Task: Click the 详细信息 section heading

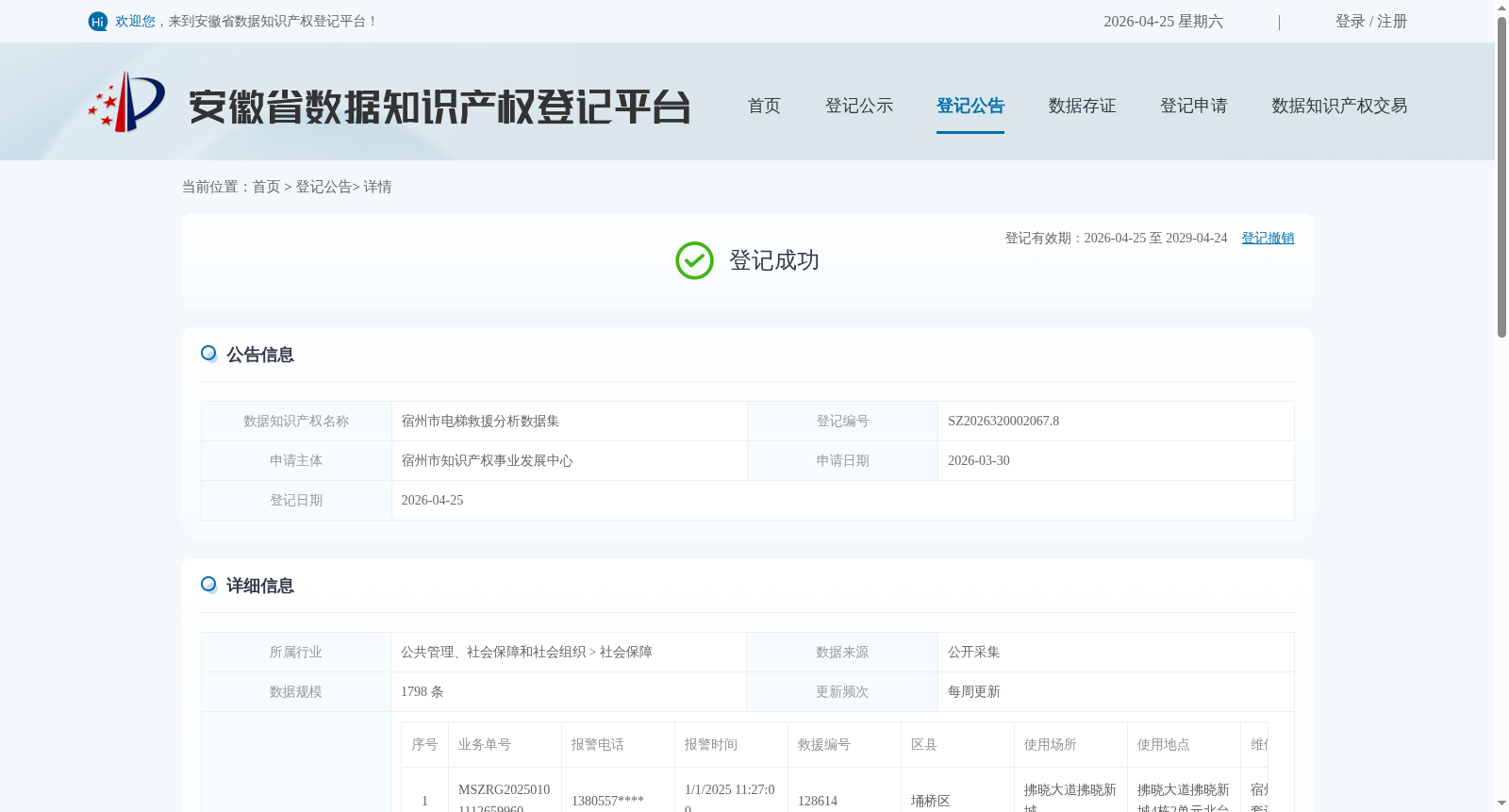Action: coord(259,586)
